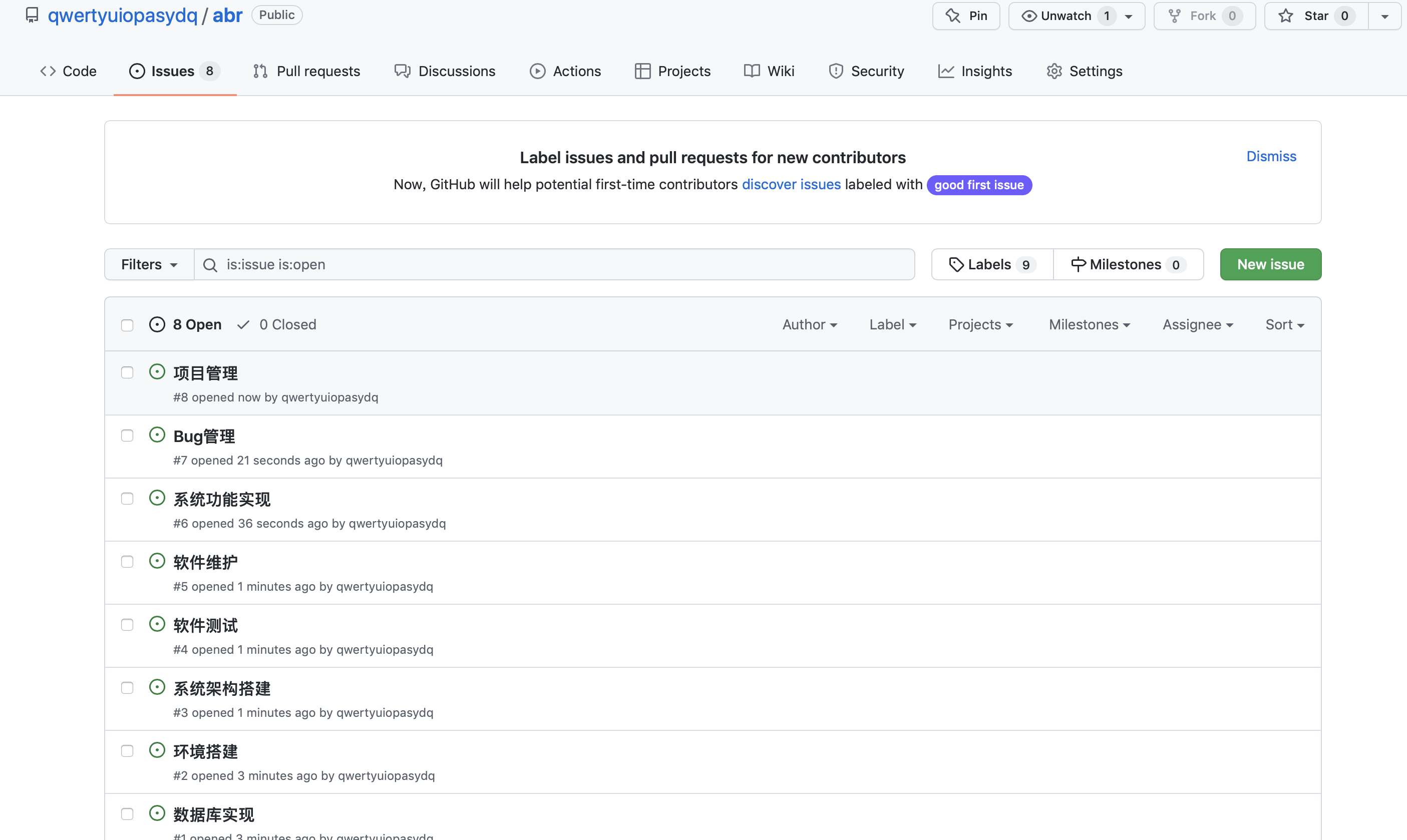Click the Labels tag icon
Image resolution: width=1407 pixels, height=840 pixels.
click(956, 265)
